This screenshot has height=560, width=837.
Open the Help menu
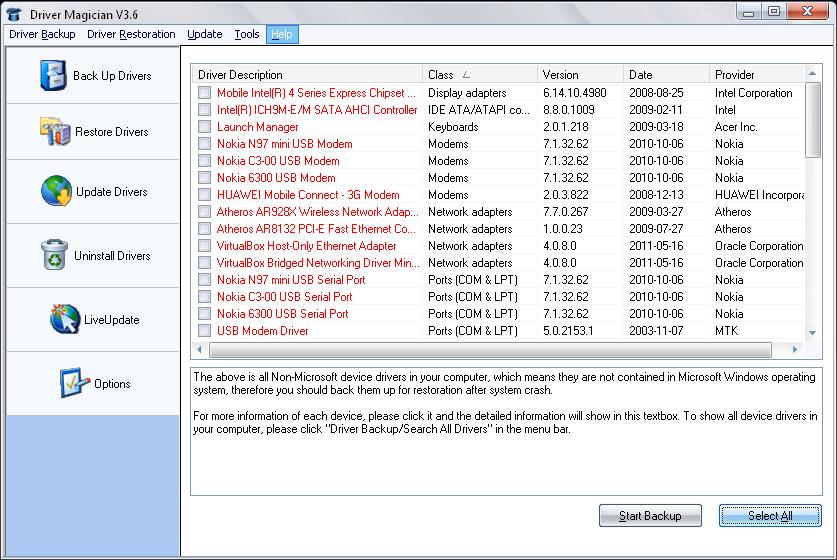[x=282, y=34]
